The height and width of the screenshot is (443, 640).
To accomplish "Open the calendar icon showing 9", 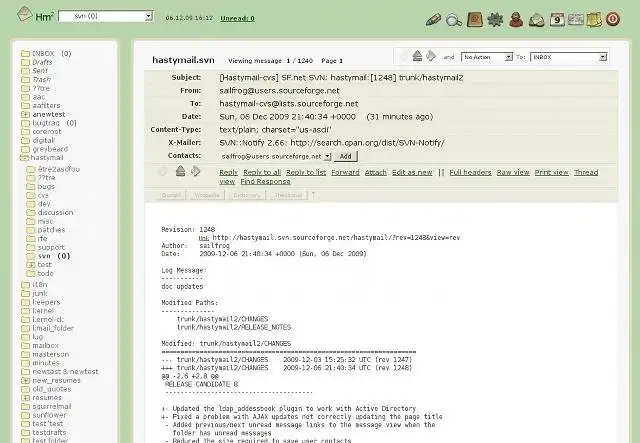I will [x=557, y=20].
